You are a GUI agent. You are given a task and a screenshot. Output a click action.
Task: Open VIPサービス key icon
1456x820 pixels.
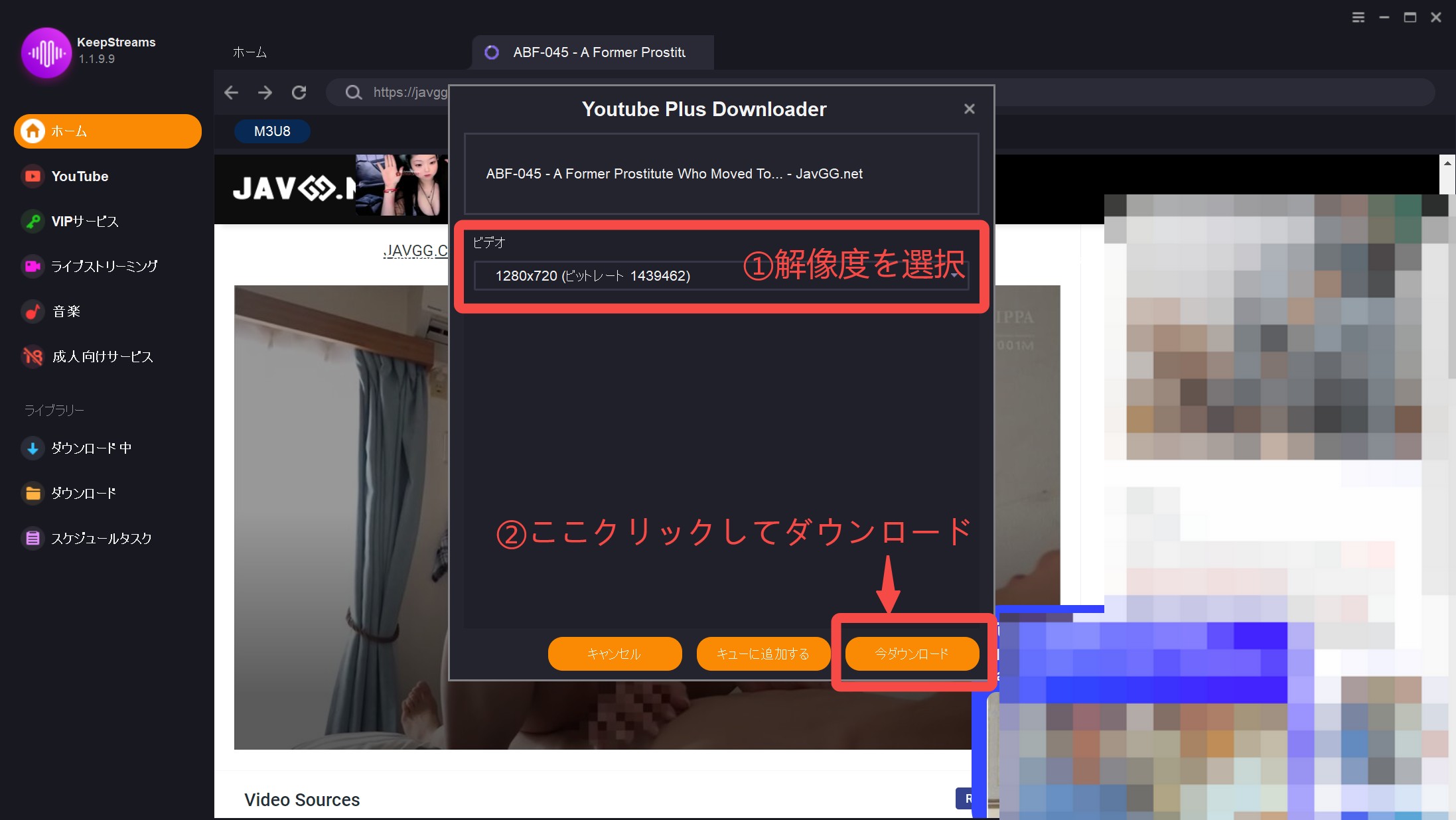pos(33,222)
